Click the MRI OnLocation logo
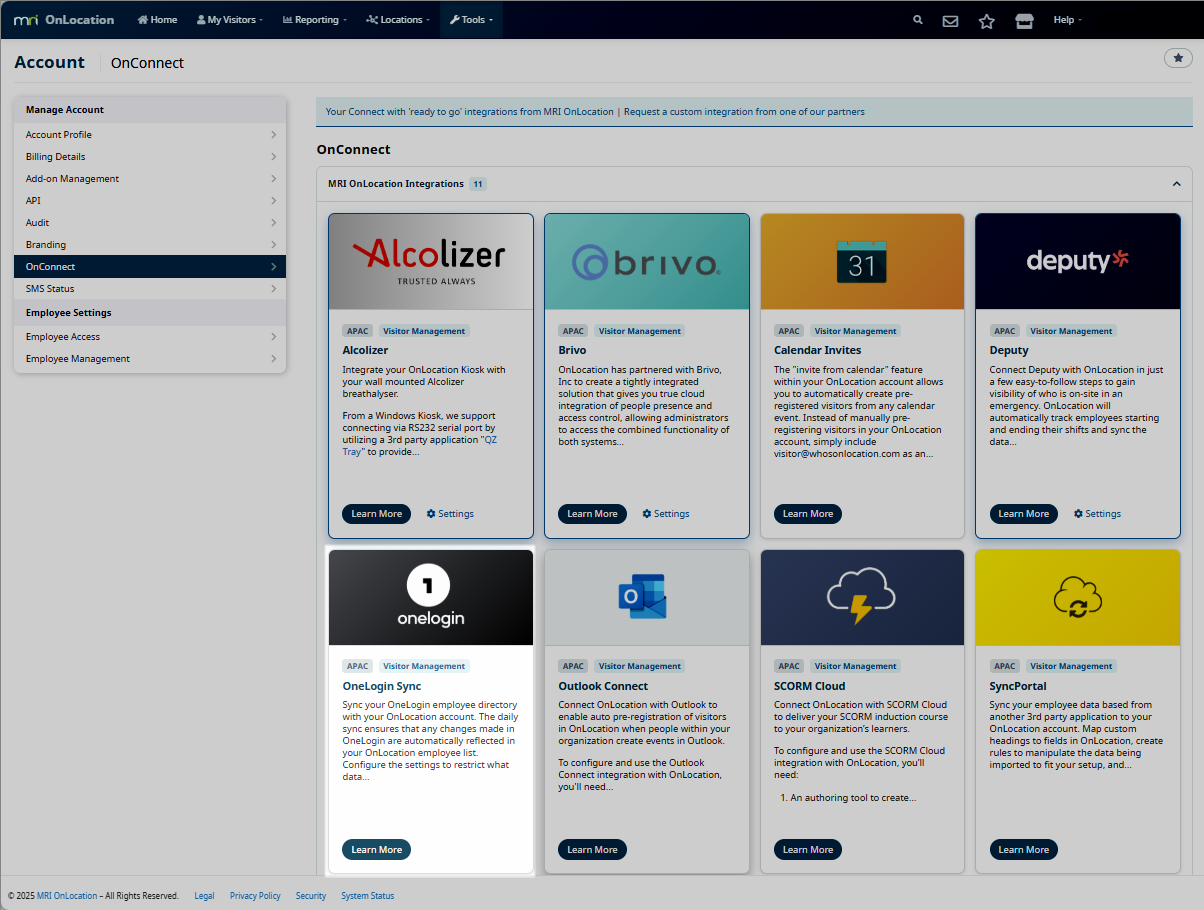The image size is (1204, 910). [64, 20]
